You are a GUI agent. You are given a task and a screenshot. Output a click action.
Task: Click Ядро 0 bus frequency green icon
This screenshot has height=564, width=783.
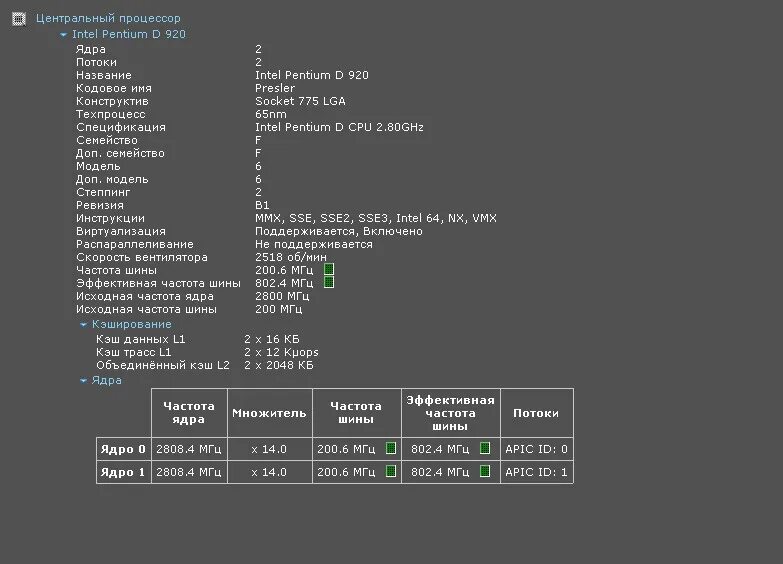click(391, 449)
